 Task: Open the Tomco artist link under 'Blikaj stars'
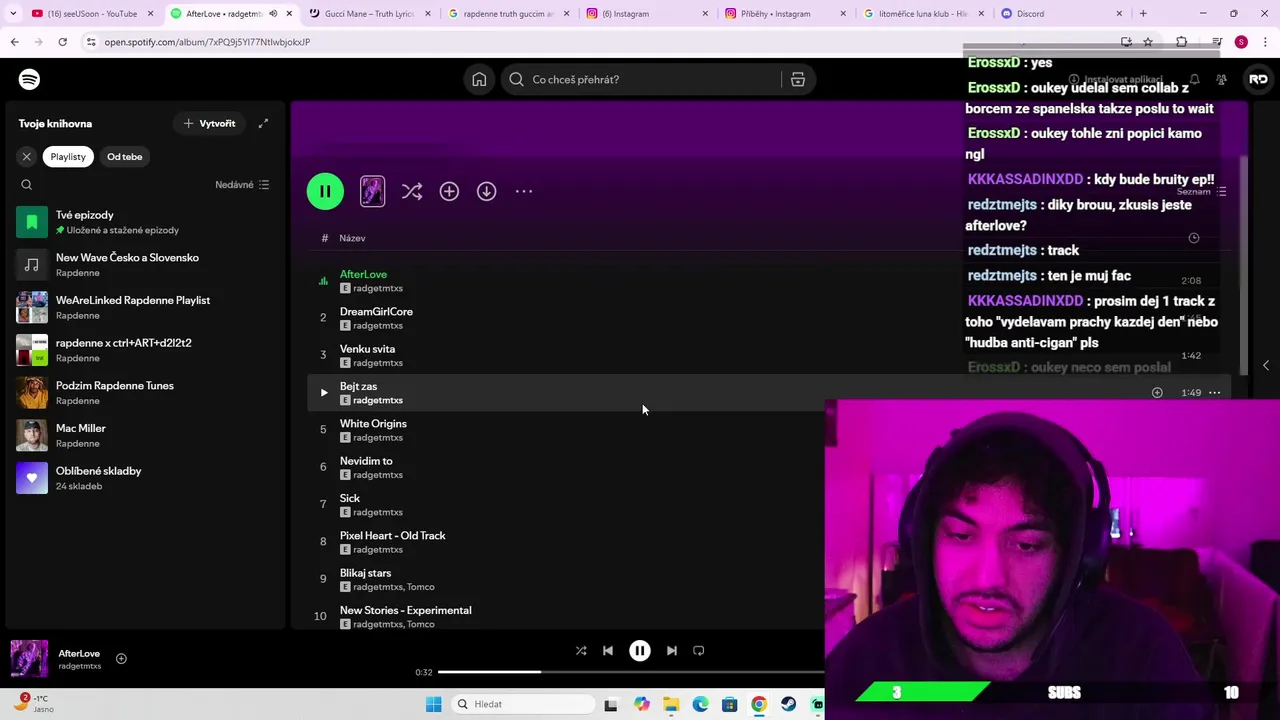[420, 587]
